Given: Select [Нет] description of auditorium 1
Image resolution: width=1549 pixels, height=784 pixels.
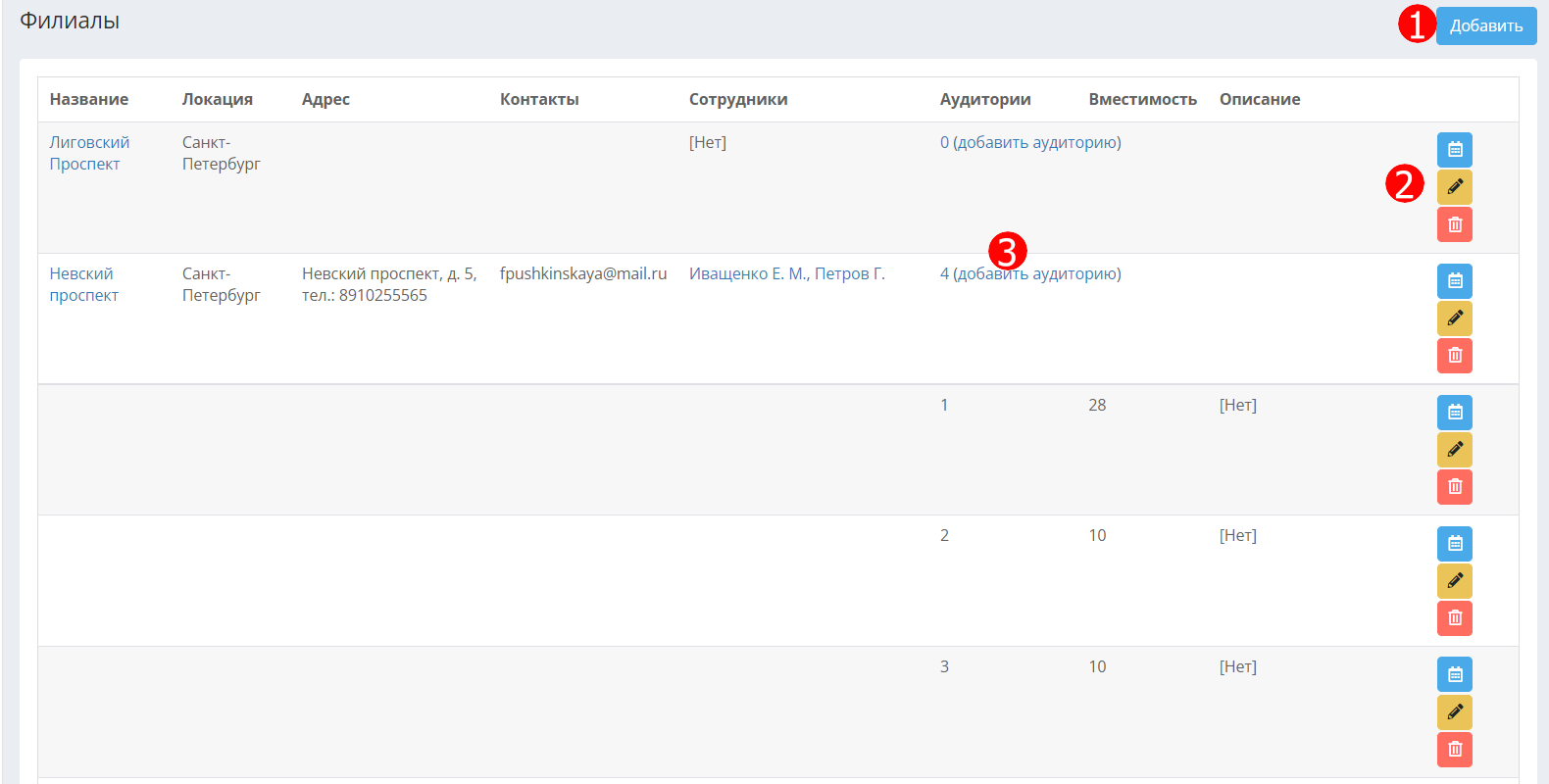Looking at the screenshot, I should coord(1238,405).
